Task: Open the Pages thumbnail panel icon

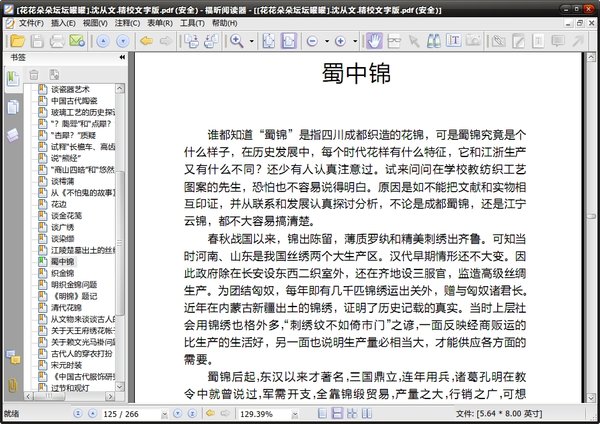Action: (x=14, y=106)
